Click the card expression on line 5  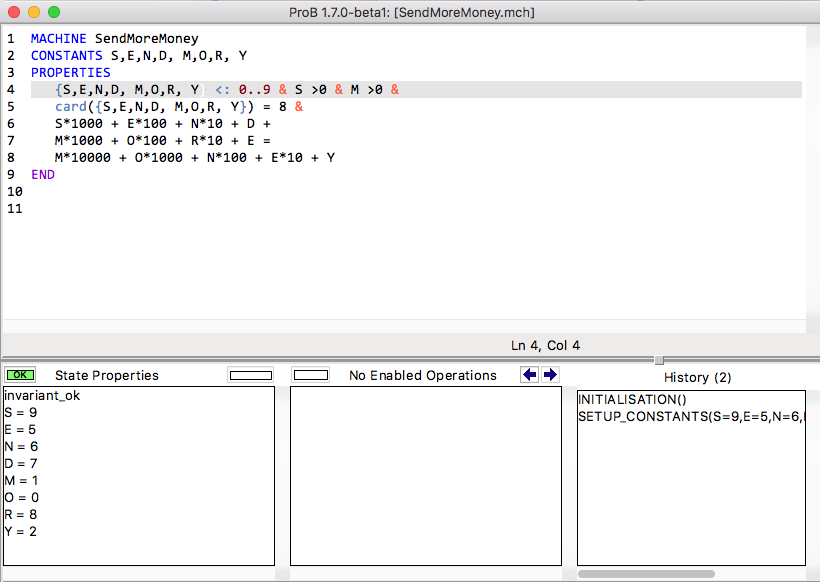[x=70, y=107]
